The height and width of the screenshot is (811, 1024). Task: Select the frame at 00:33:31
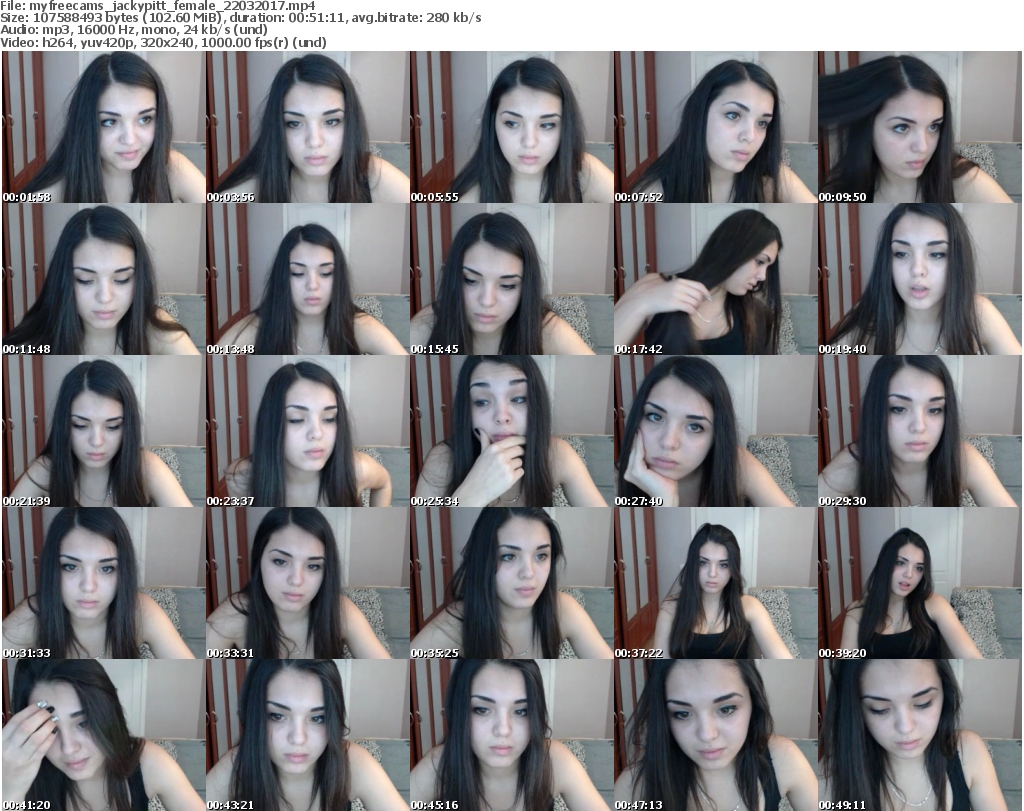coord(308,583)
